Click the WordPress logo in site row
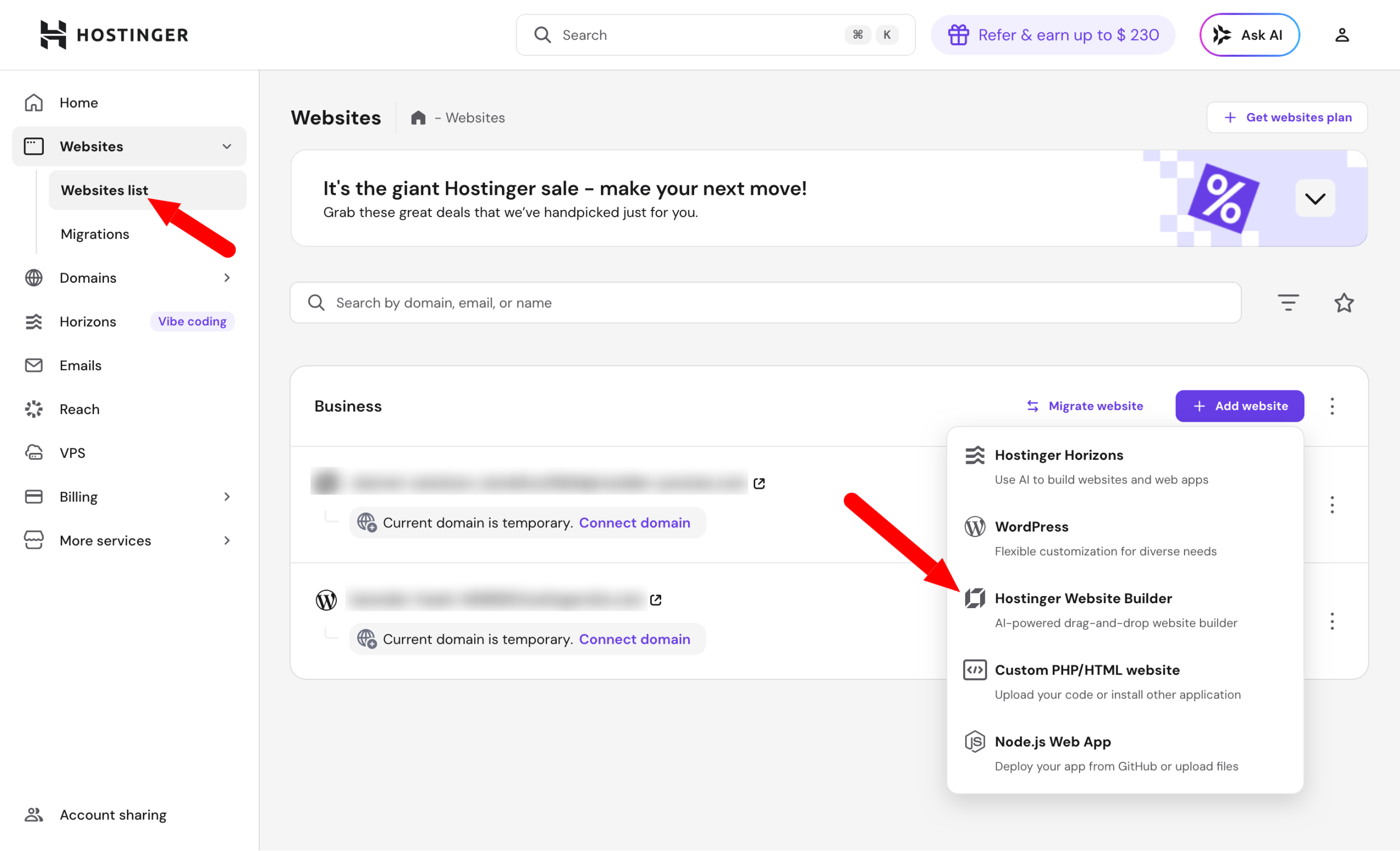This screenshot has height=851, width=1400. [326, 600]
